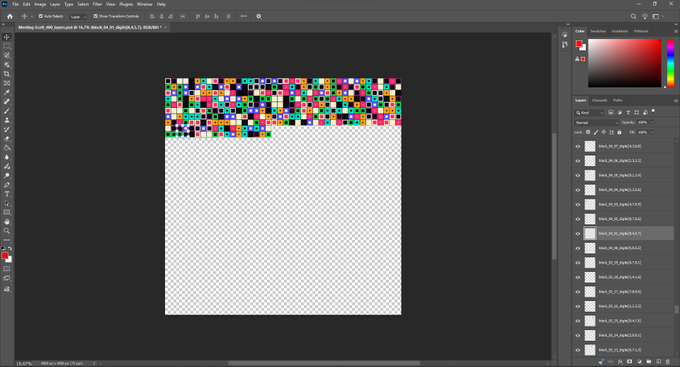This screenshot has height=367, width=680.
Task: Click the options bar gear icon
Action: coord(259,16)
